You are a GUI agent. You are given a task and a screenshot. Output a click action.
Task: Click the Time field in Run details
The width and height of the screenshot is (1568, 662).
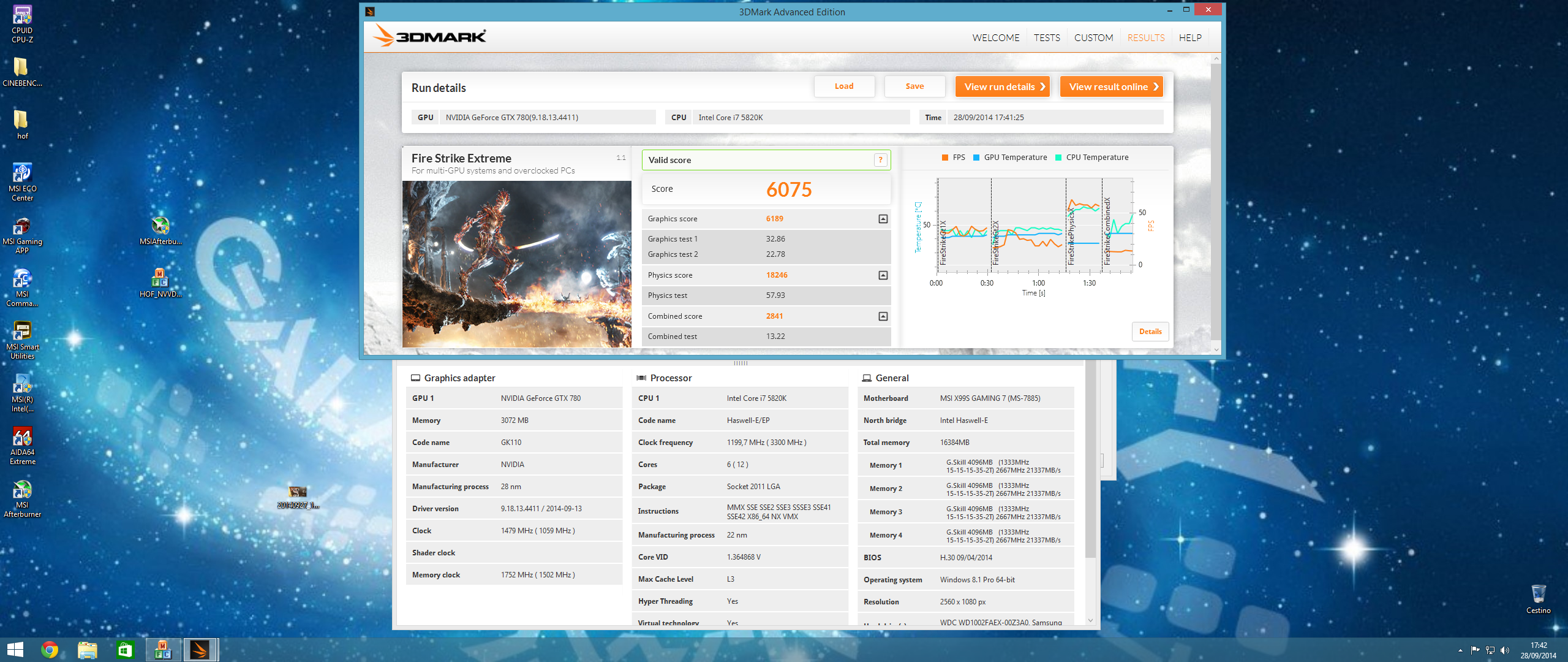[x=1055, y=117]
